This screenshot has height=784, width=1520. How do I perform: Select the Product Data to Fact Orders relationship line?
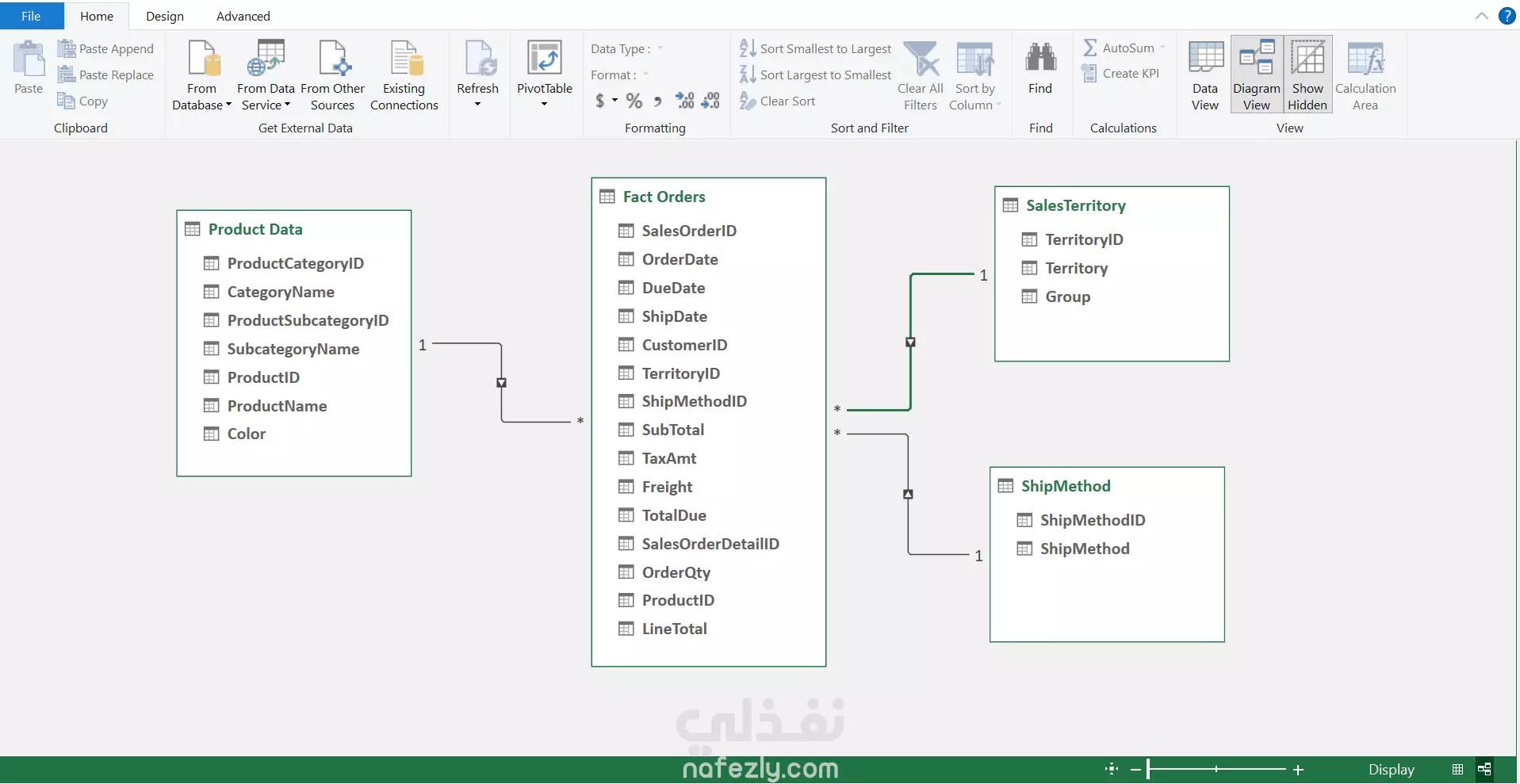[x=501, y=383]
